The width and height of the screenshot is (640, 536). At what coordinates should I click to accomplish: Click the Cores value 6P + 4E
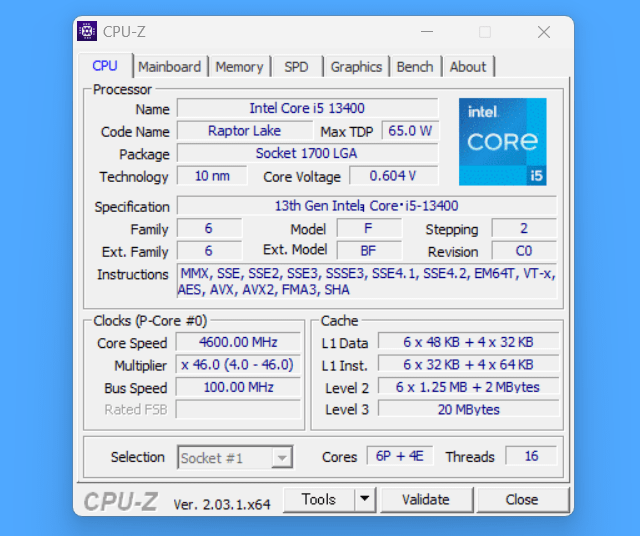pos(400,456)
